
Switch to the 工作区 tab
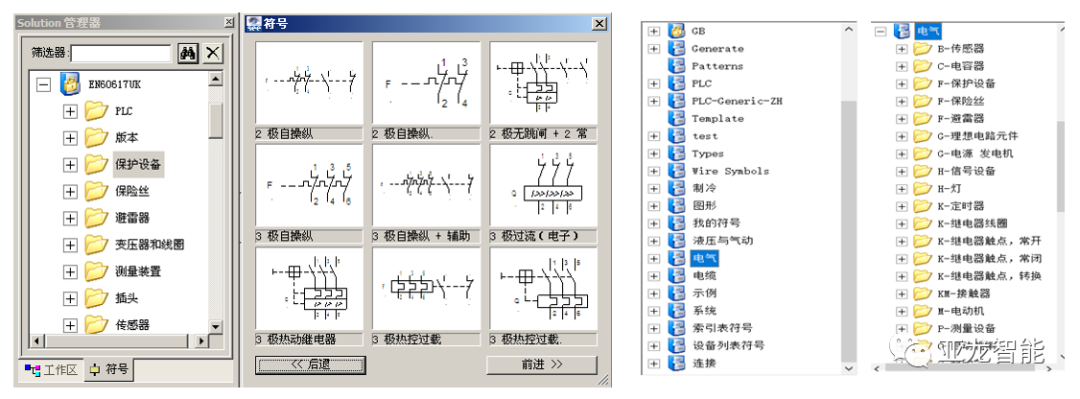point(50,369)
